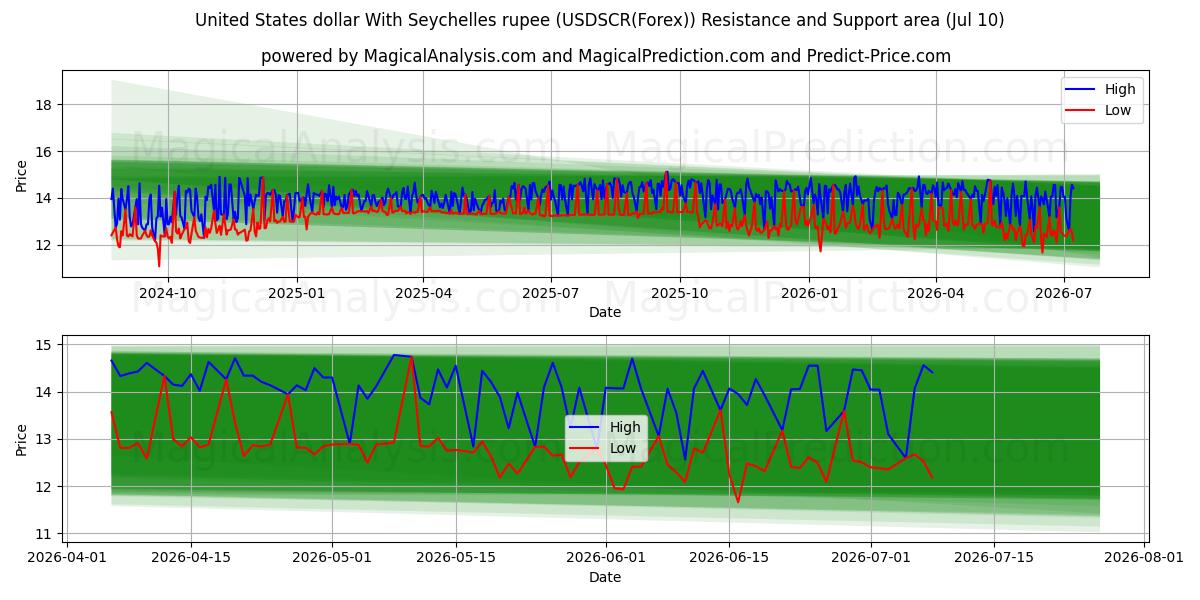Click the '2026-07-15' tick label on bottom chart
1200x600 pixels.
coord(995,559)
